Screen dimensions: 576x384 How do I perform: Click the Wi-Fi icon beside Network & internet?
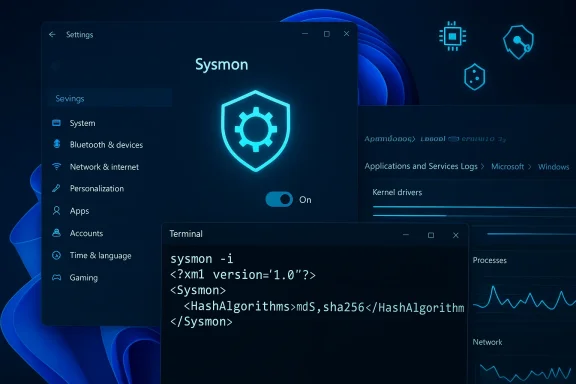[x=56, y=166]
